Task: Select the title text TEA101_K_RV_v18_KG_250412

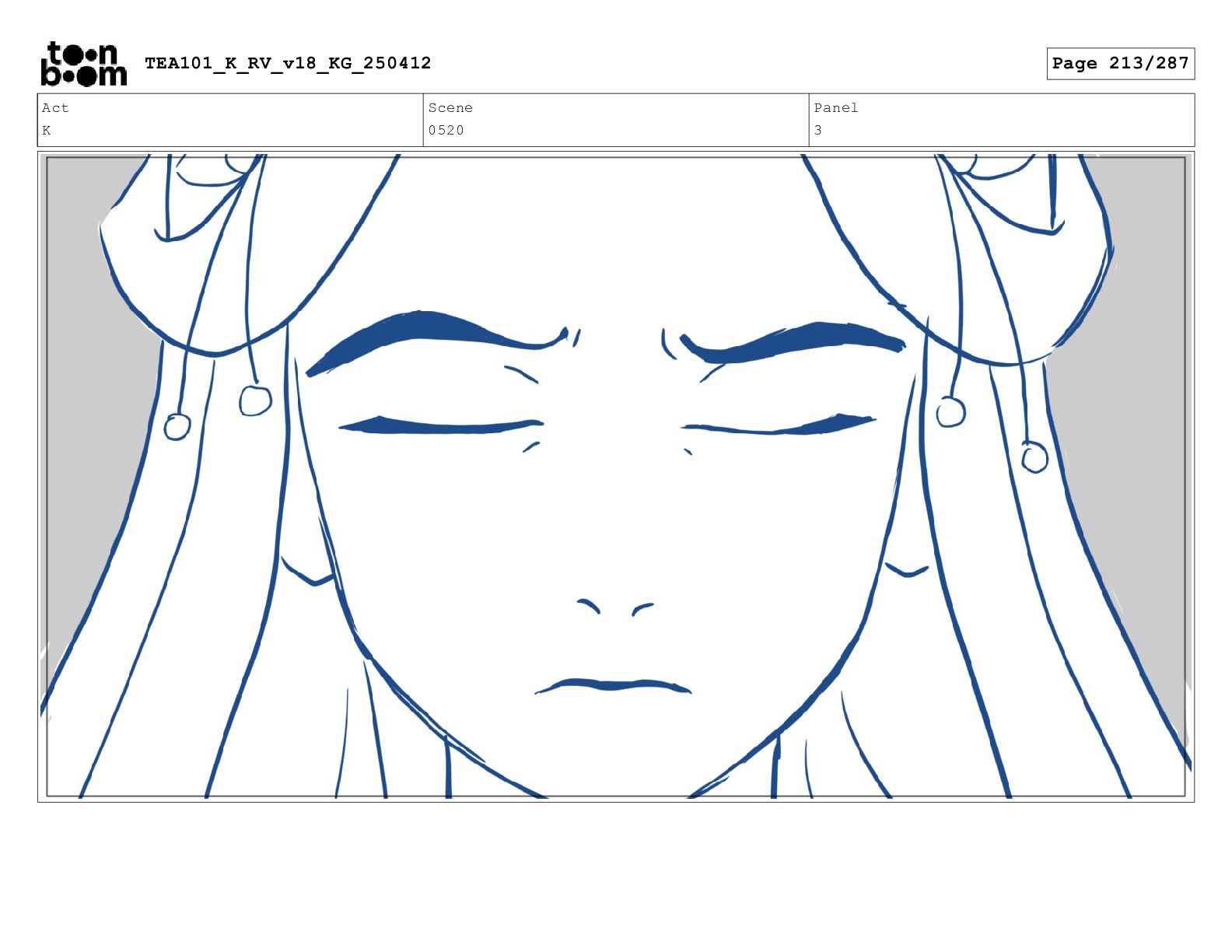Action: click(x=288, y=63)
